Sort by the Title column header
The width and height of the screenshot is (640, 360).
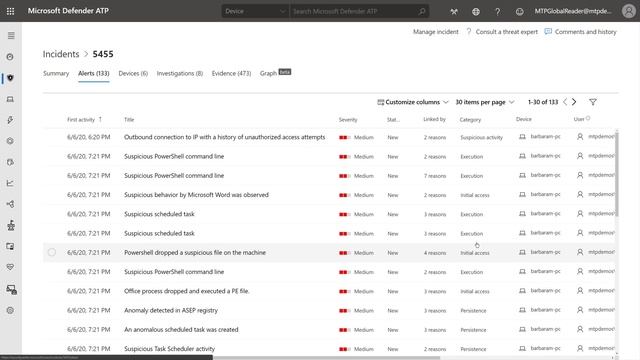129,120
